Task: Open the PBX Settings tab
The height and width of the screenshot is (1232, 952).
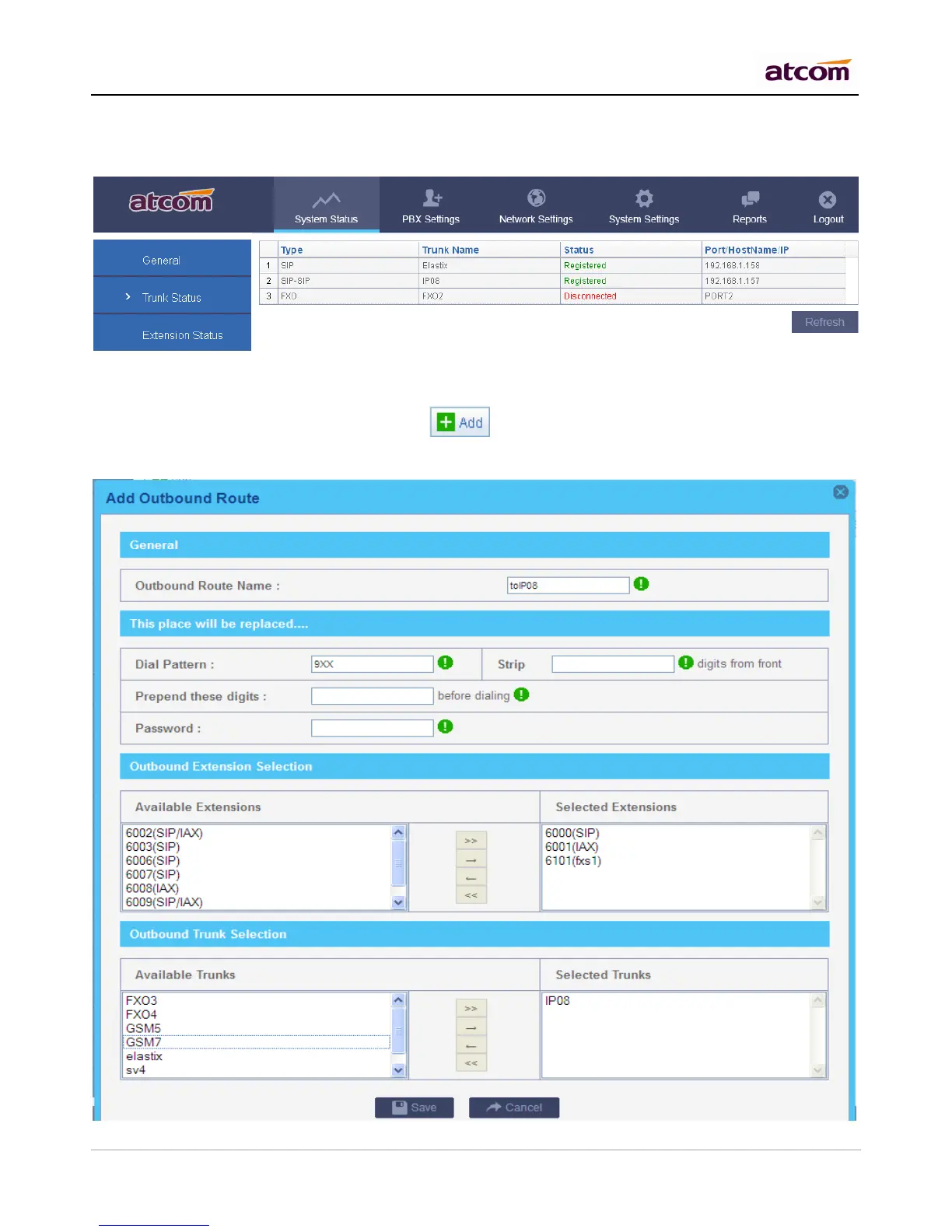Action: (x=431, y=205)
